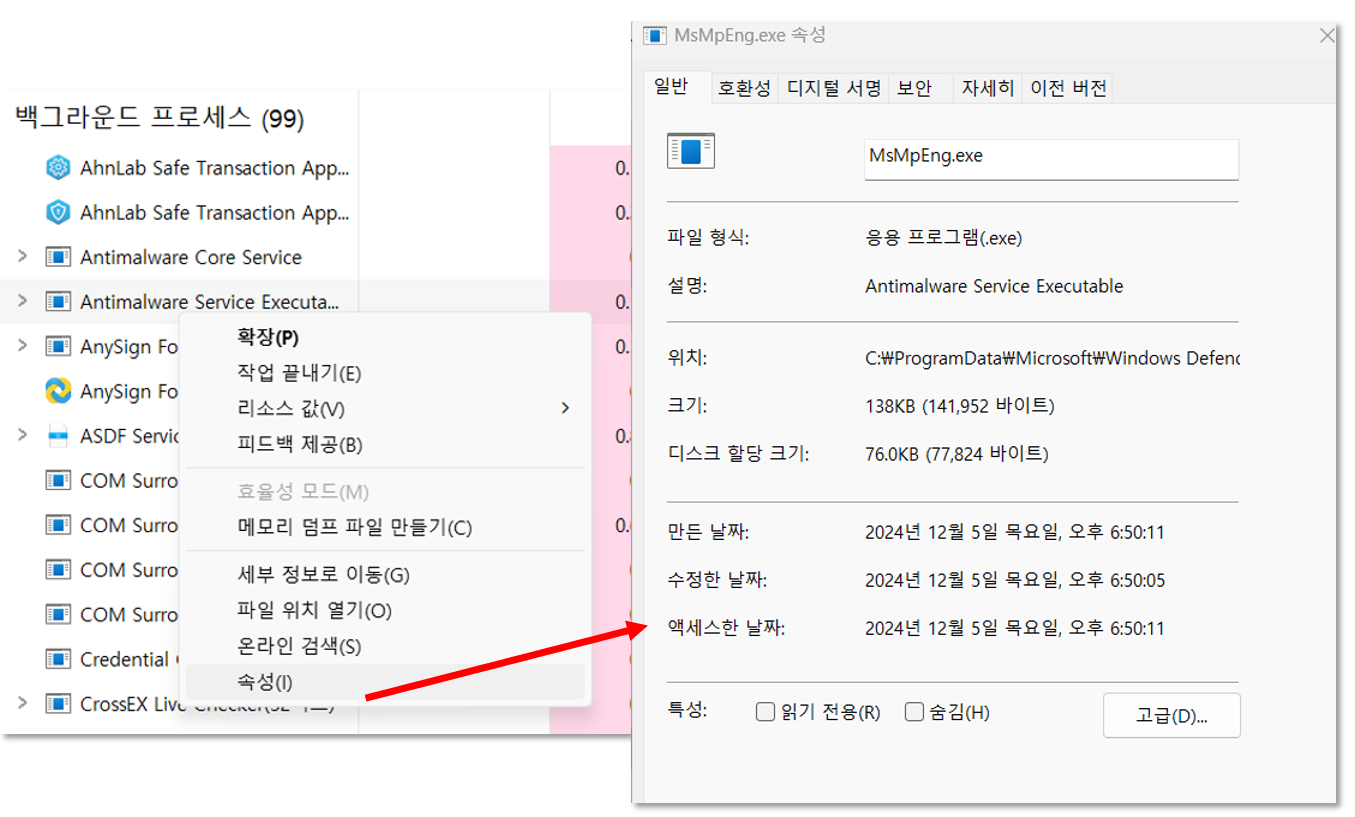This screenshot has height=817, width=1355.
Task: Click the 파일 형식: label
Action: pos(708,238)
